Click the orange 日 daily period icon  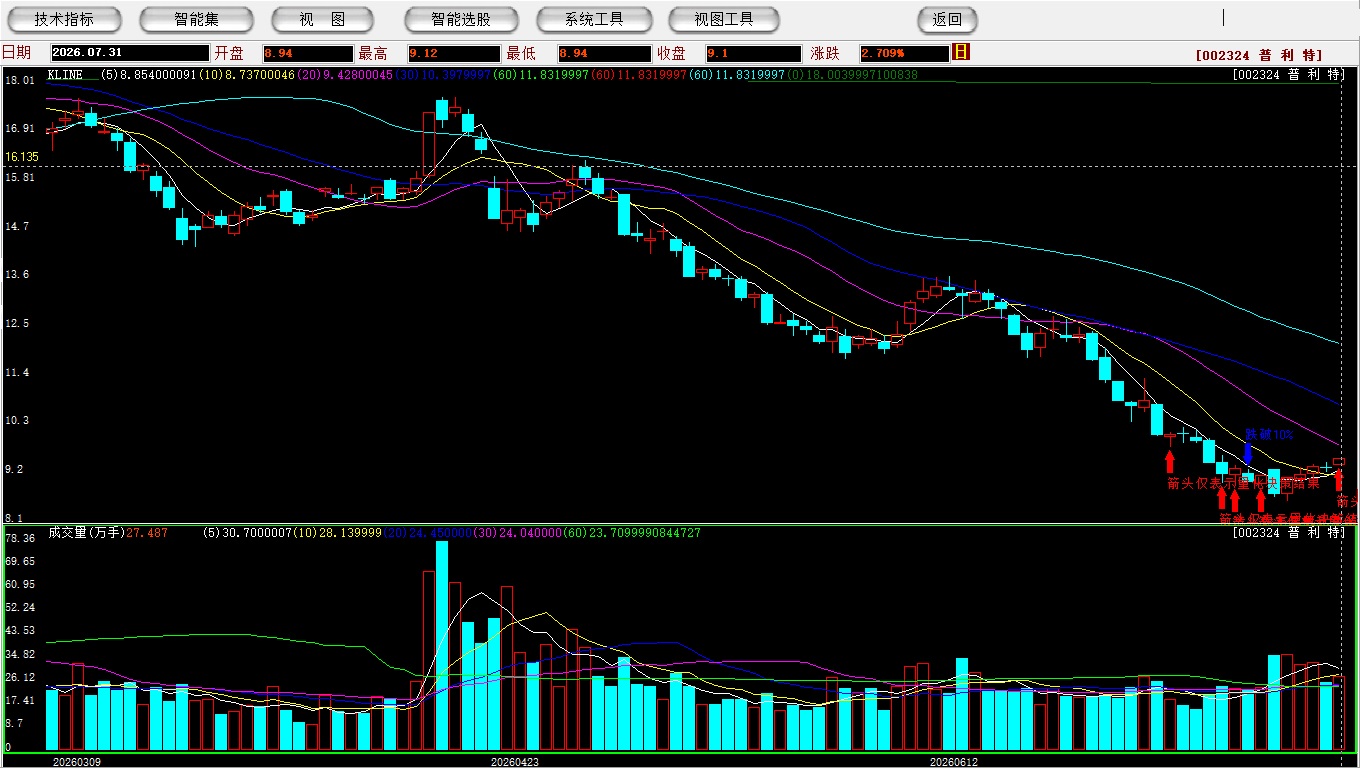[962, 52]
